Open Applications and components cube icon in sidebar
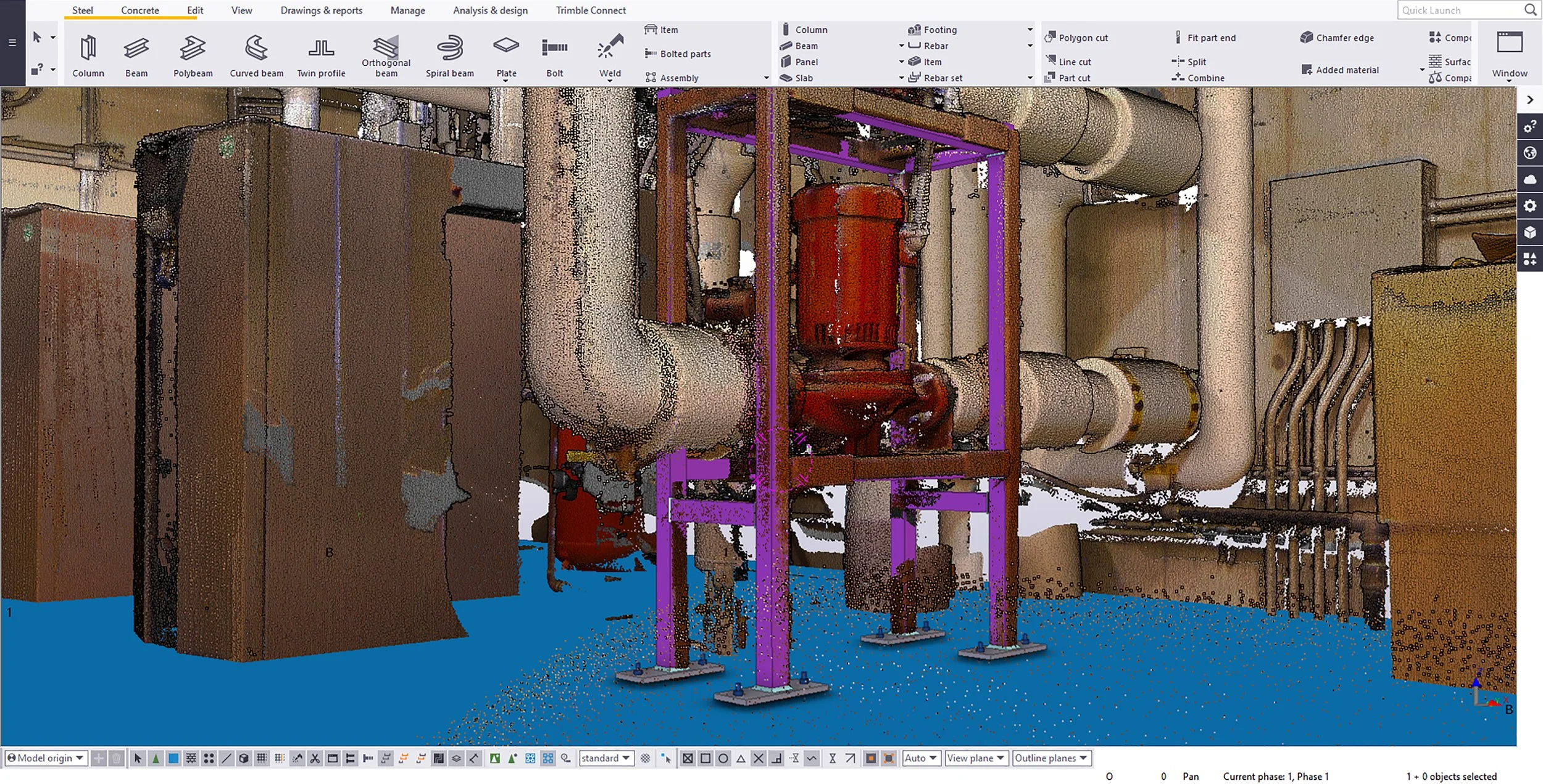The width and height of the screenshot is (1543, 784). (1531, 232)
